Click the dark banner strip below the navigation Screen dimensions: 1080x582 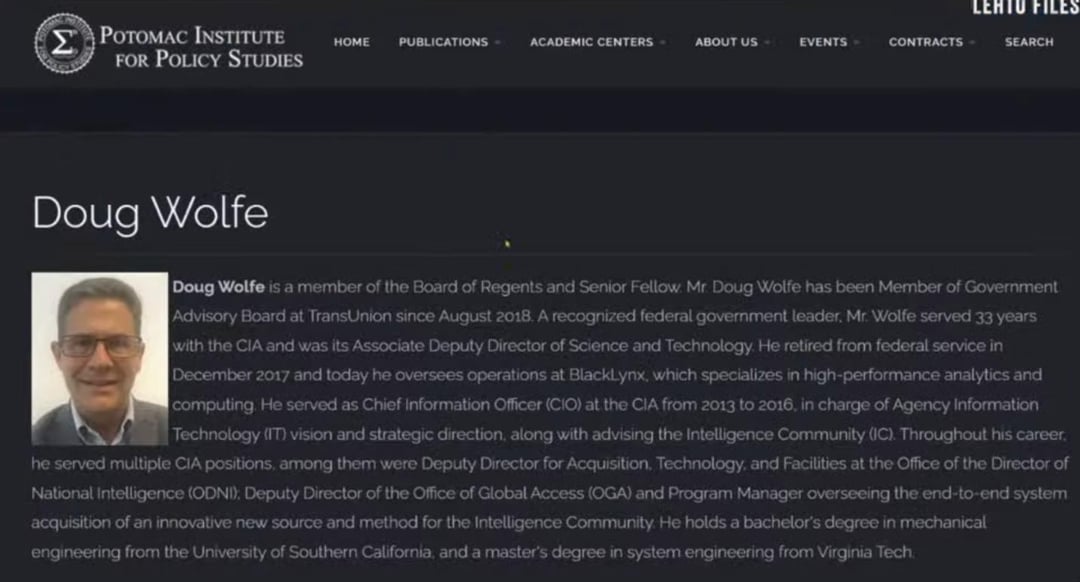[x=540, y=110]
